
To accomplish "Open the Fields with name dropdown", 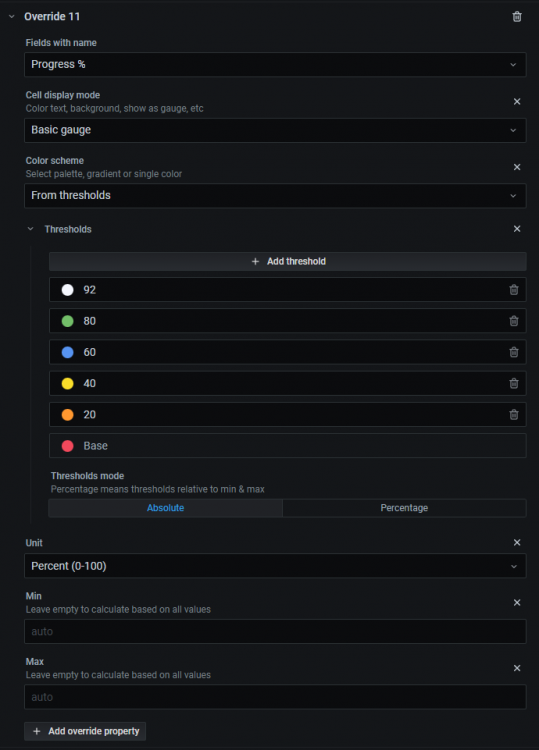I will pyautogui.click(x=275, y=65).
